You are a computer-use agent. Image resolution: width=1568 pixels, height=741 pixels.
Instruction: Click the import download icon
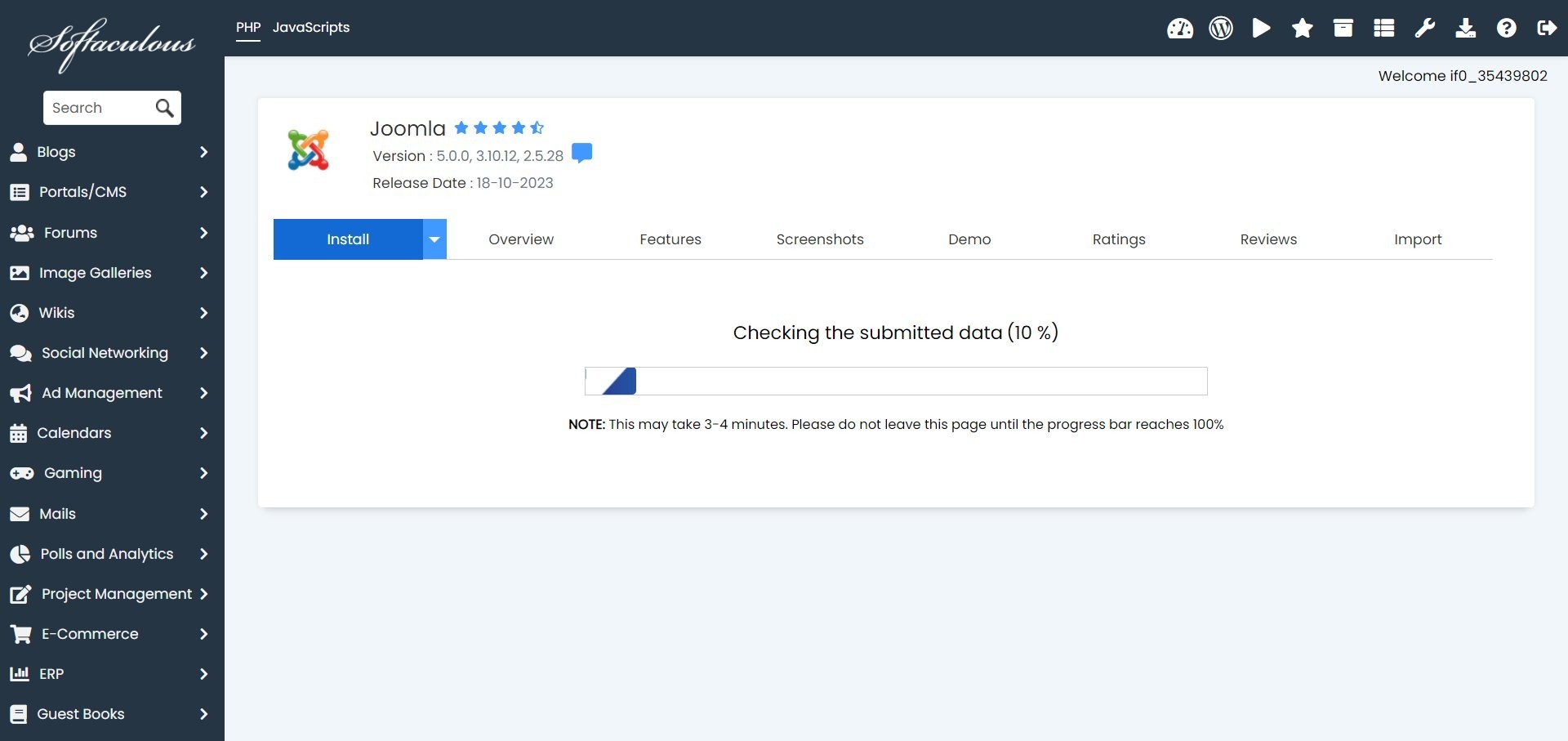click(1465, 29)
